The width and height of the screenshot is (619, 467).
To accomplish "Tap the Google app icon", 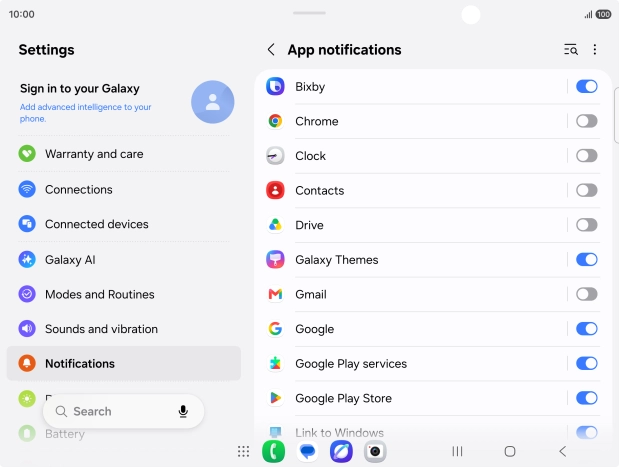I will pyautogui.click(x=275, y=329).
